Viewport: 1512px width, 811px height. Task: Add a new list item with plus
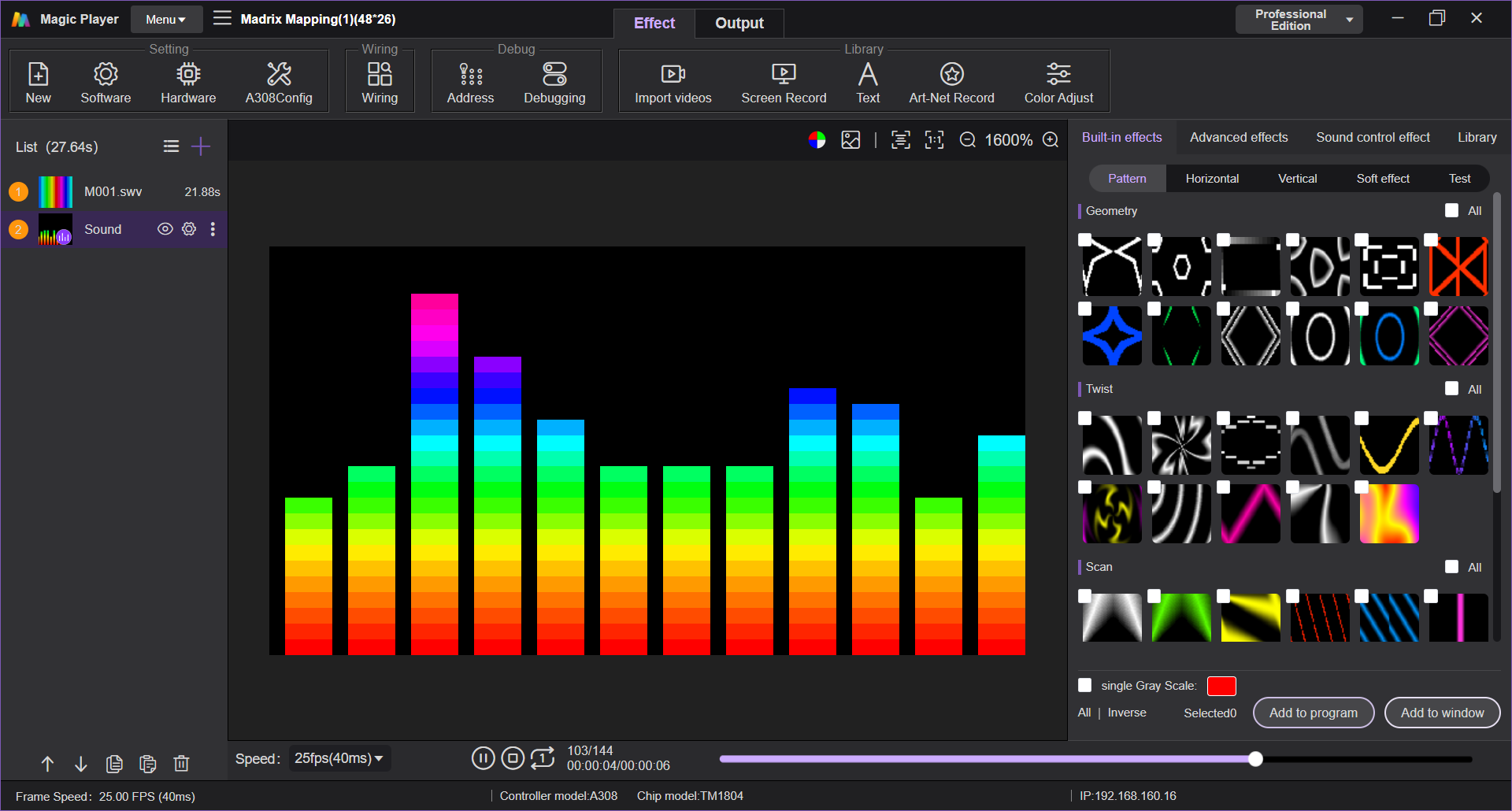[x=201, y=146]
